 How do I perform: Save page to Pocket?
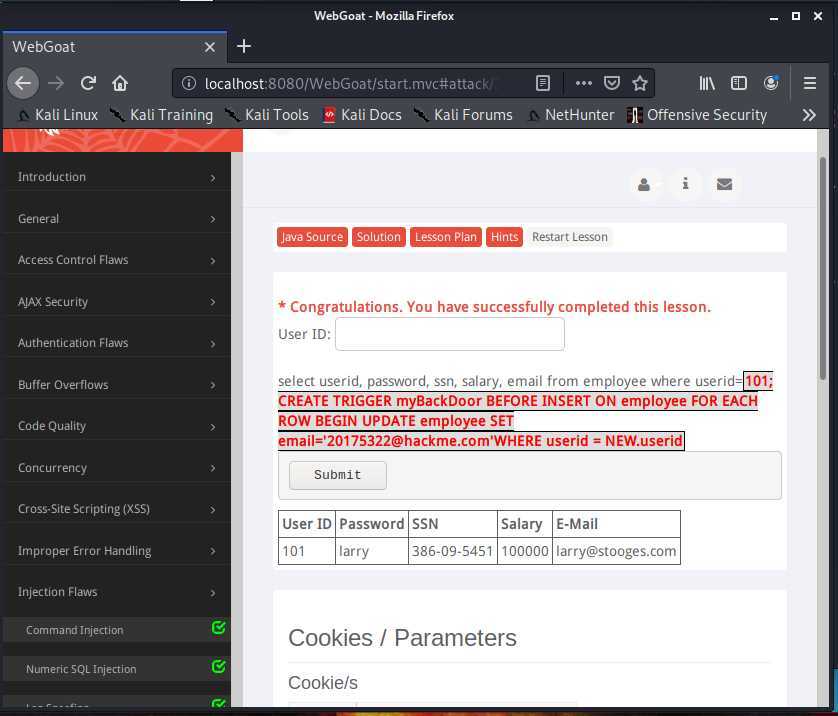pyautogui.click(x=611, y=83)
